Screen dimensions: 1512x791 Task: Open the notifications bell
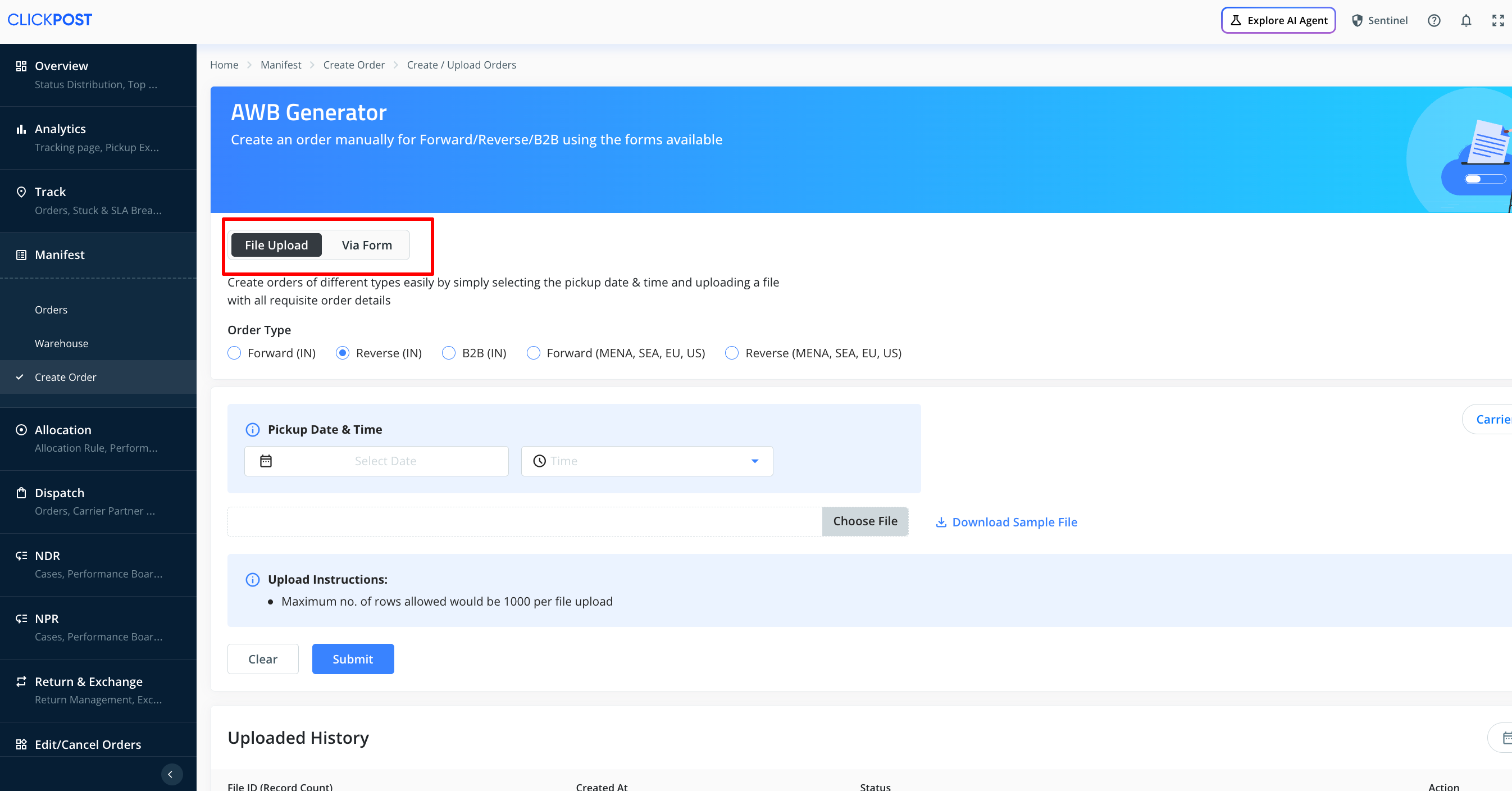point(1465,21)
